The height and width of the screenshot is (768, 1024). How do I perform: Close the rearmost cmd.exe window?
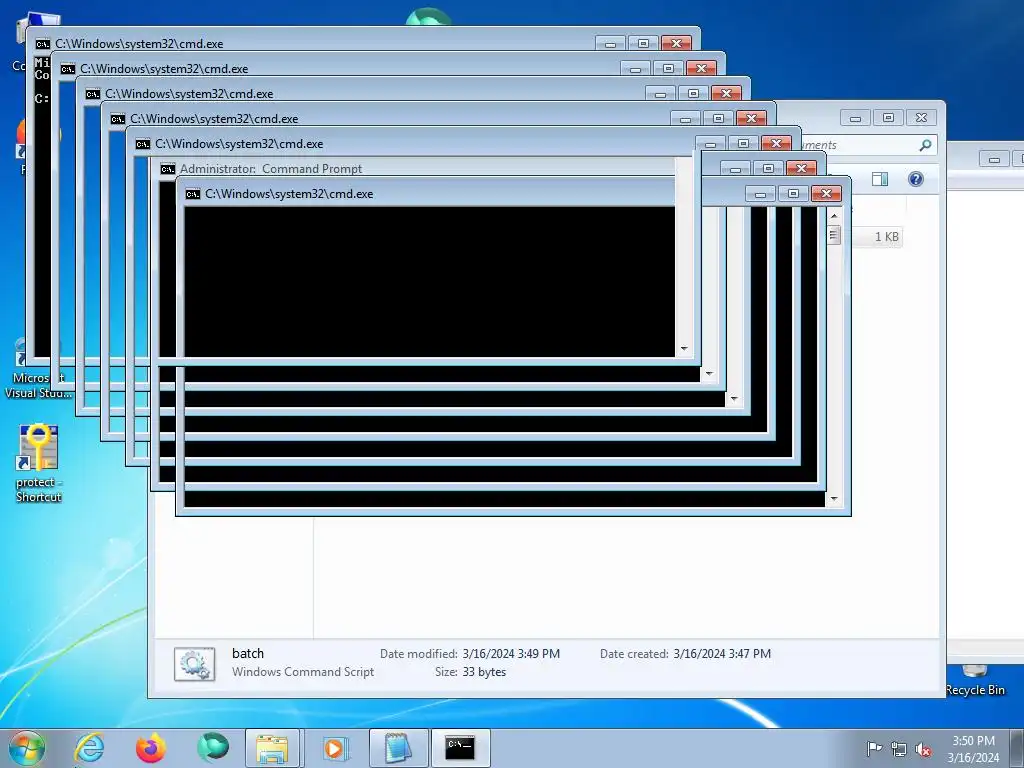[676, 43]
